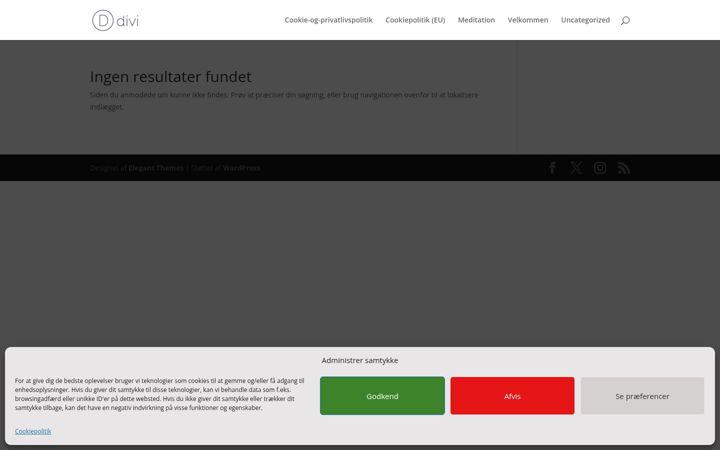Image resolution: width=720 pixels, height=450 pixels.
Task: Open the Uncategorized menu item
Action: [585, 20]
